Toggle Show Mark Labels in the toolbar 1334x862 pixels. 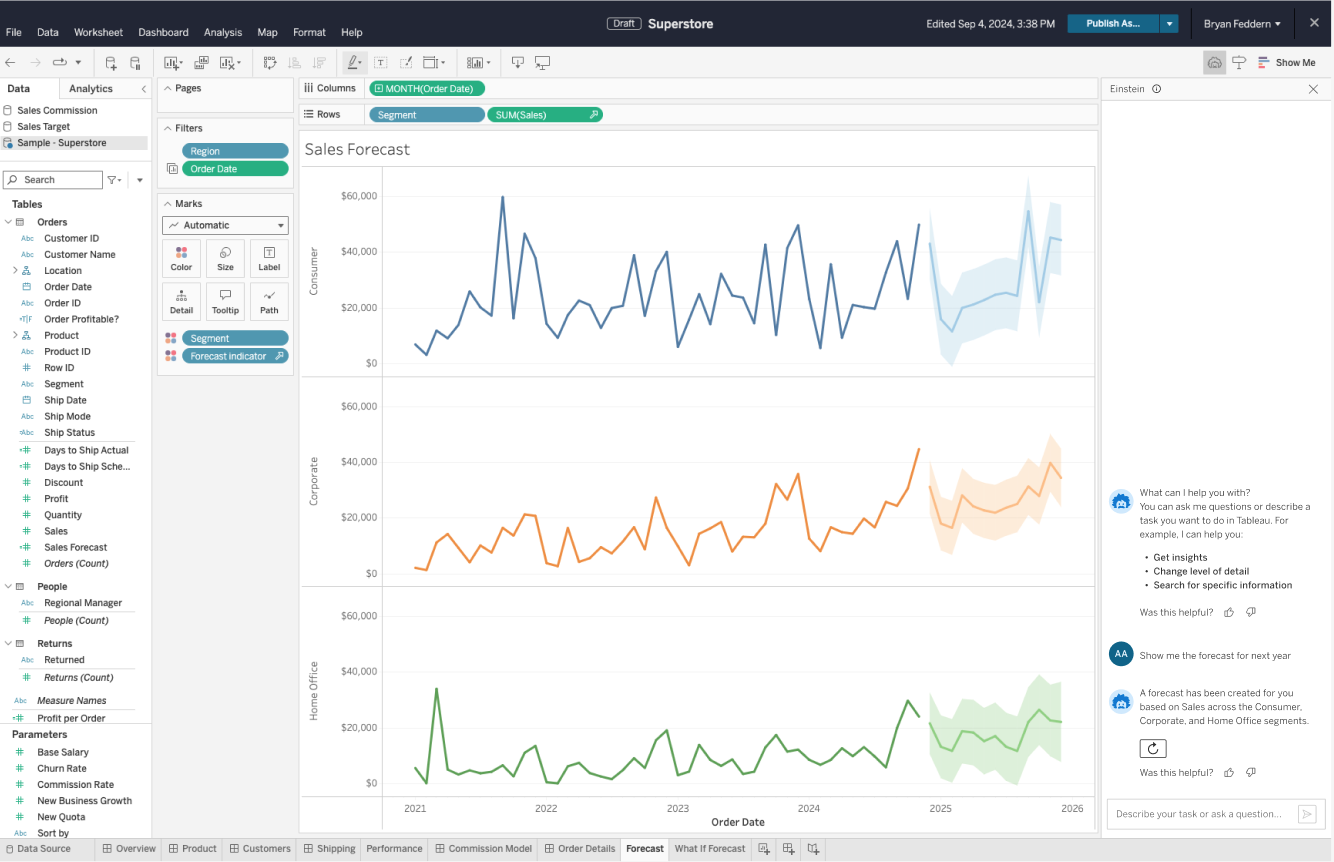click(x=381, y=62)
